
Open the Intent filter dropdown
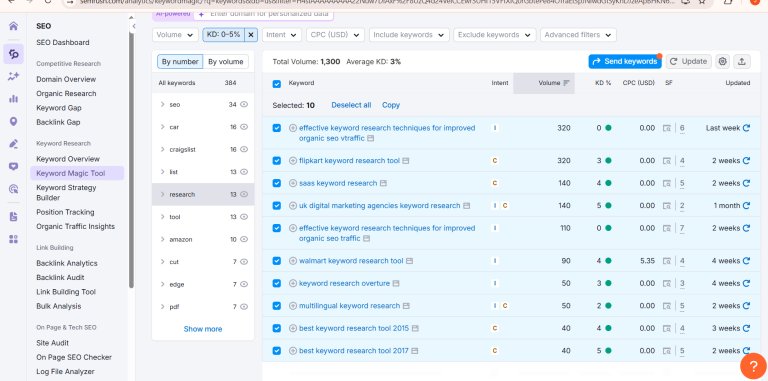282,35
